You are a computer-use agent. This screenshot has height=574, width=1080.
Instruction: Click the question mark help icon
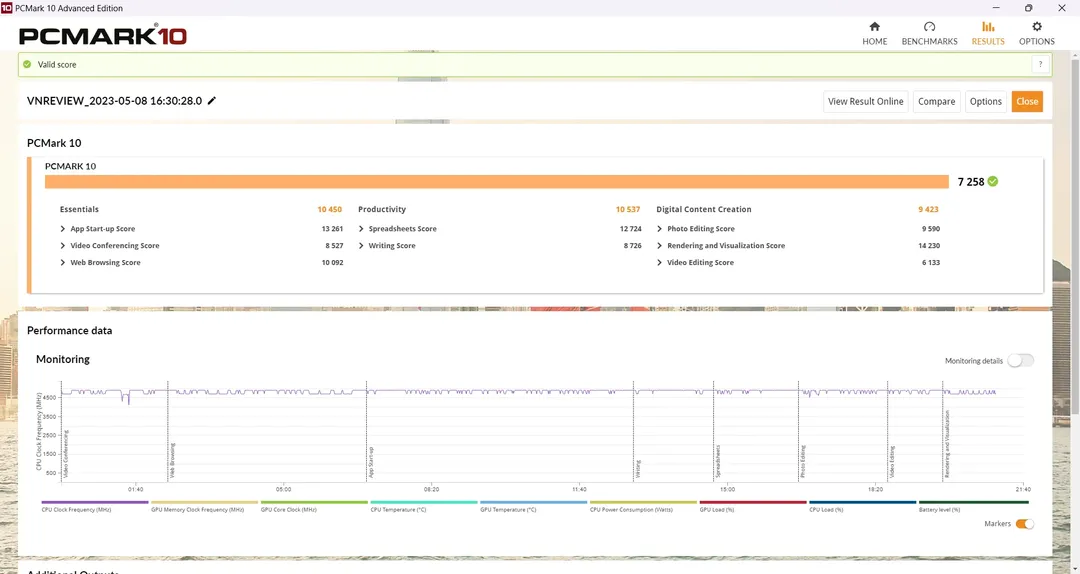1041,64
